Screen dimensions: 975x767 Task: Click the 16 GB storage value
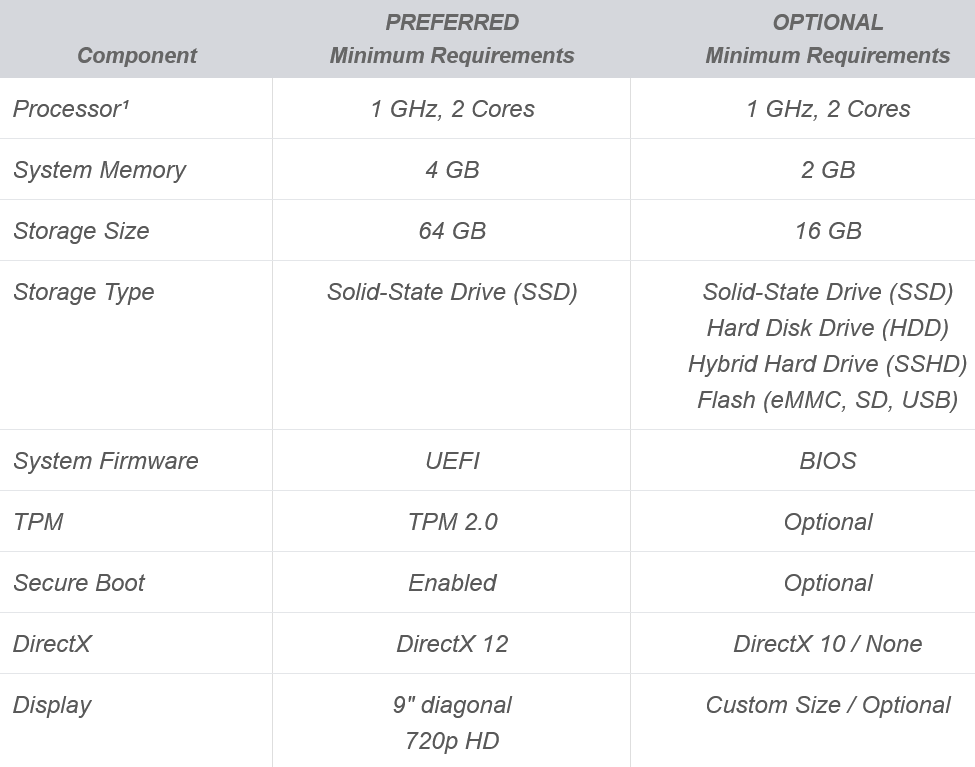pos(828,231)
